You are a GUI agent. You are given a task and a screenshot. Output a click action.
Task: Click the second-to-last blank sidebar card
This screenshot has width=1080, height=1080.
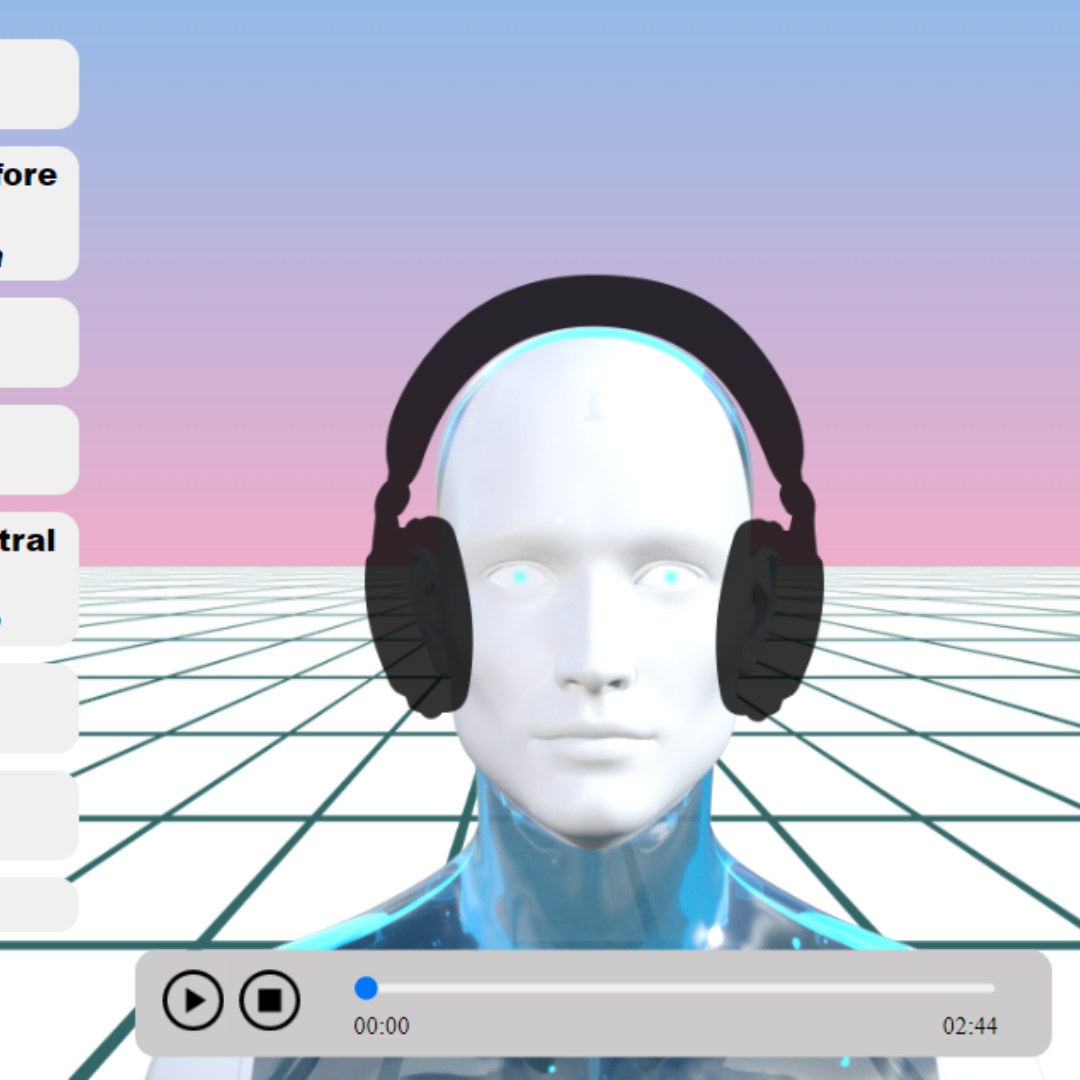(38, 815)
